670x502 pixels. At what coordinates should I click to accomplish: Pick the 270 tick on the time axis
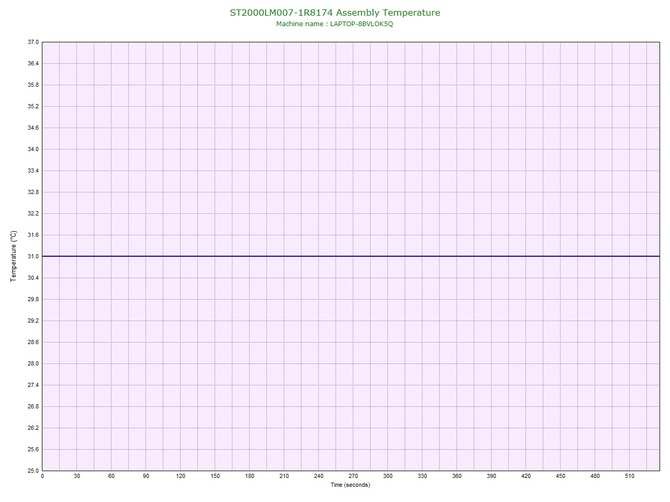[353, 477]
